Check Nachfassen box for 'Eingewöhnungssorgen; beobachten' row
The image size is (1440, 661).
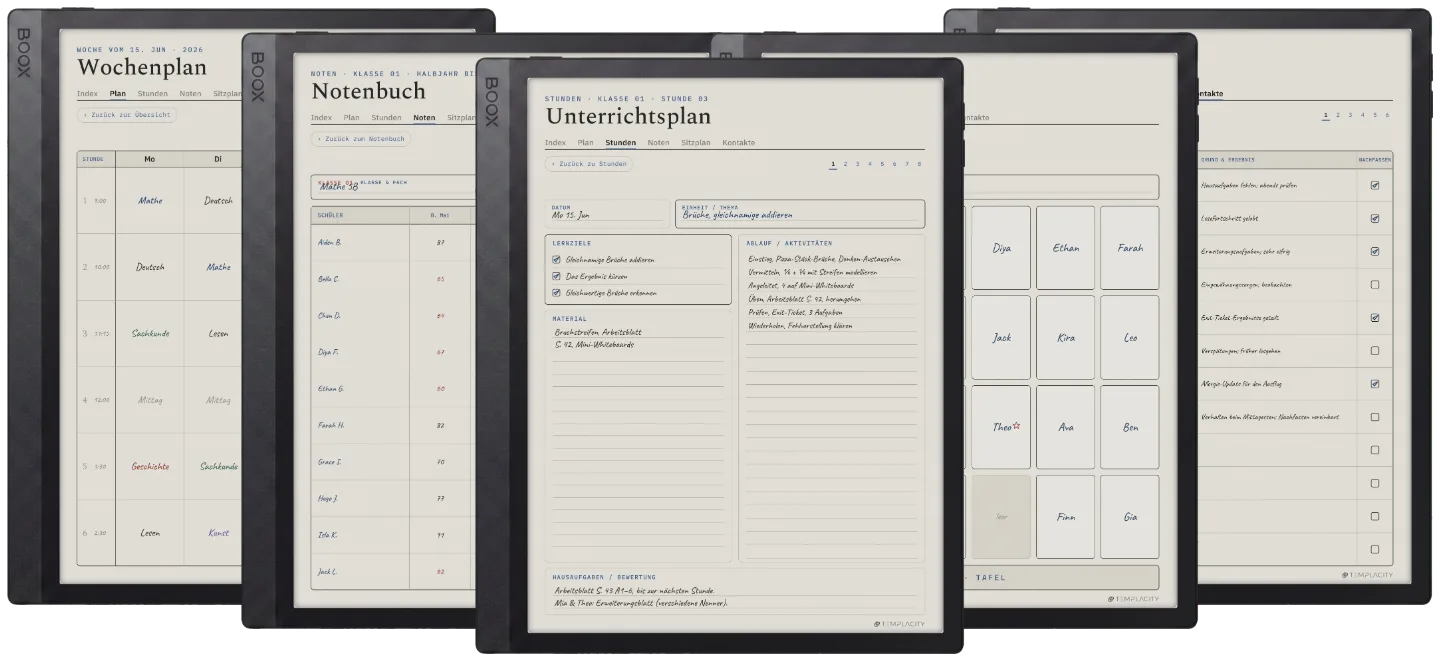click(1374, 284)
